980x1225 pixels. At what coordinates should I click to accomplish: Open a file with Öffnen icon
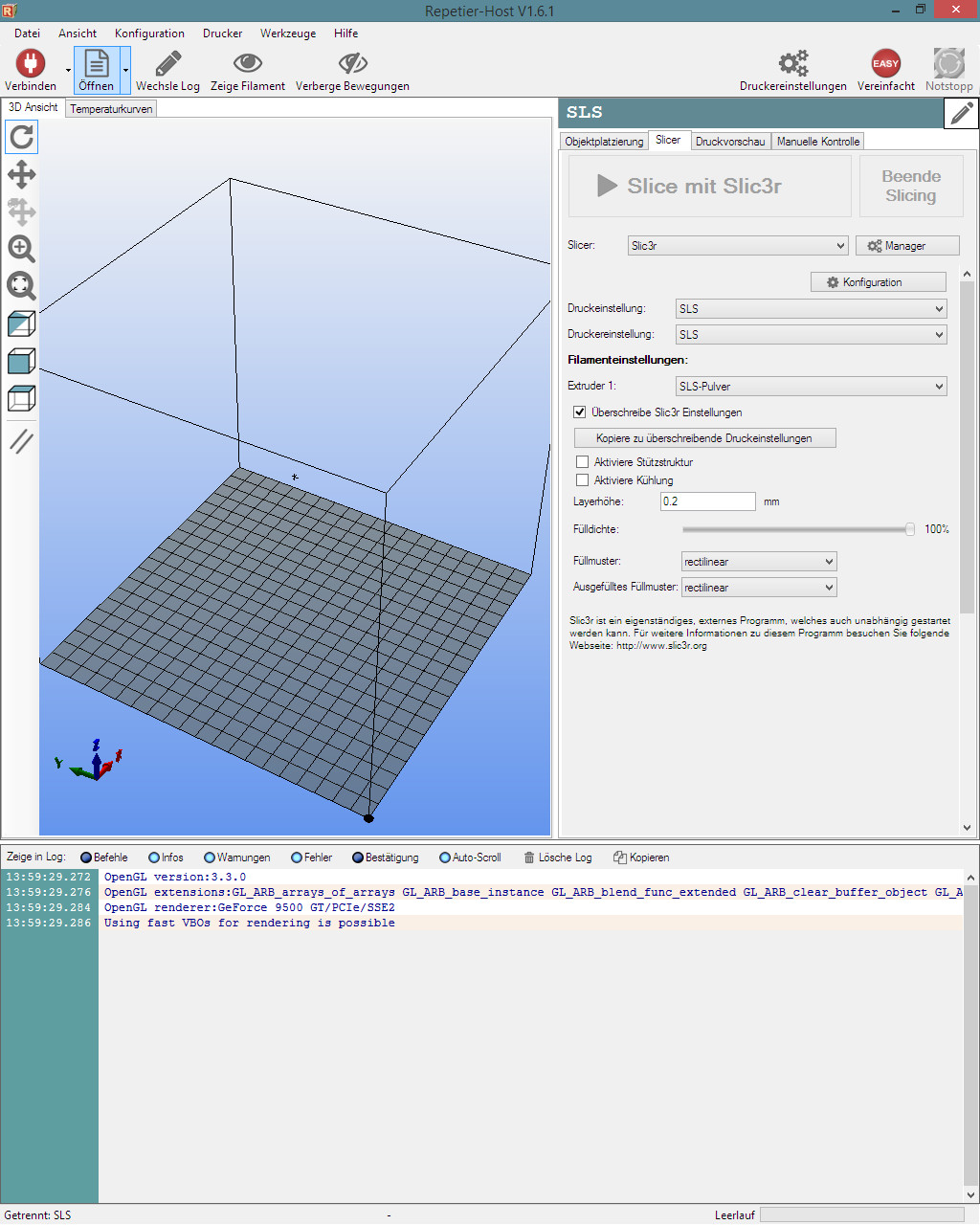point(97,63)
